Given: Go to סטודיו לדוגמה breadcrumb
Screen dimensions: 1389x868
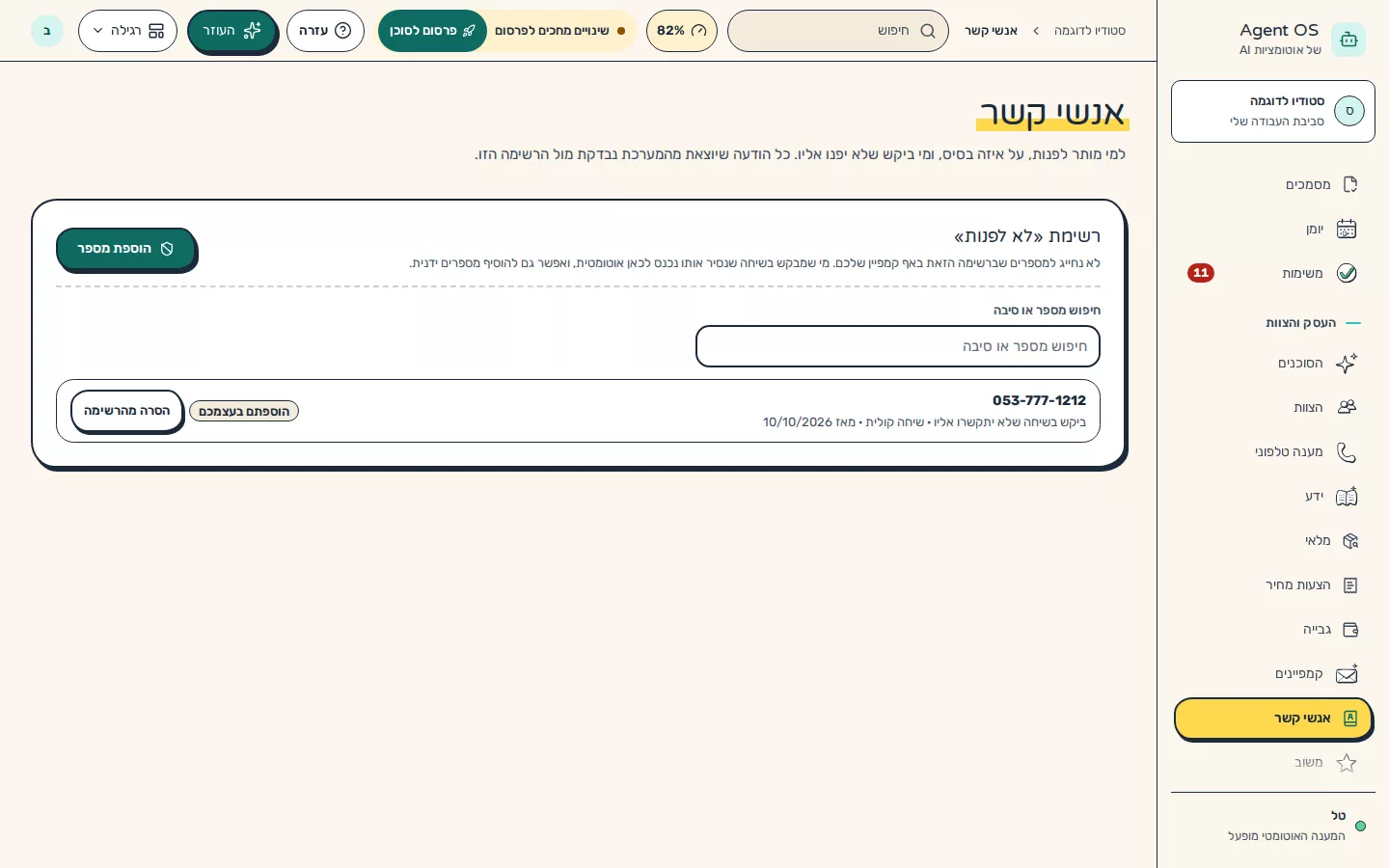Looking at the screenshot, I should pyautogui.click(x=1090, y=31).
